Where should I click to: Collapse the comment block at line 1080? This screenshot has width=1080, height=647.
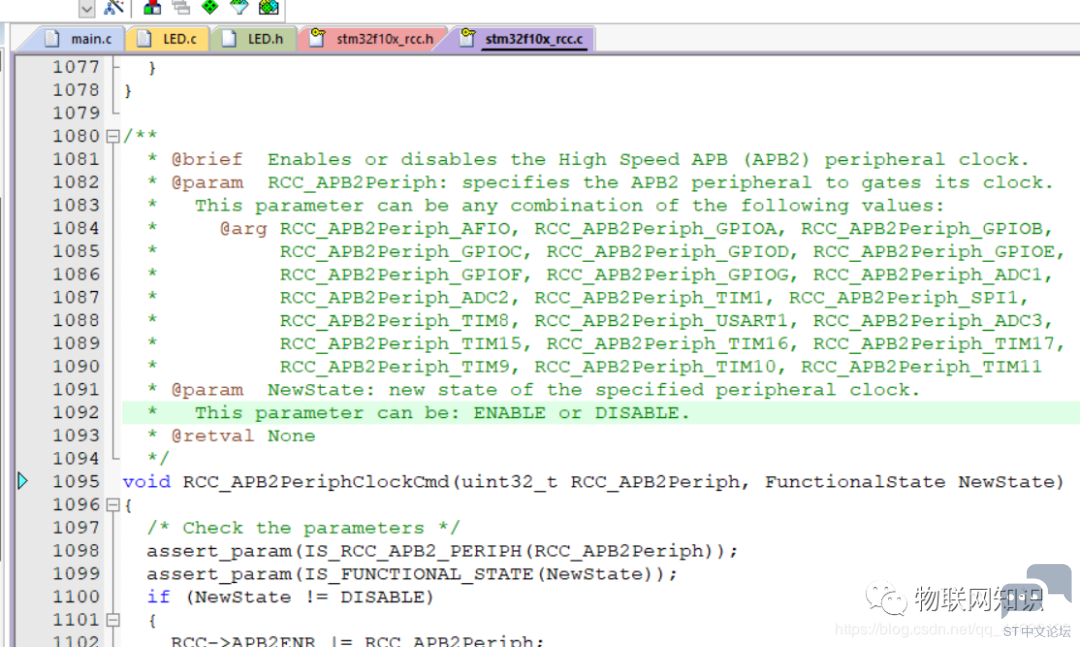[113, 136]
